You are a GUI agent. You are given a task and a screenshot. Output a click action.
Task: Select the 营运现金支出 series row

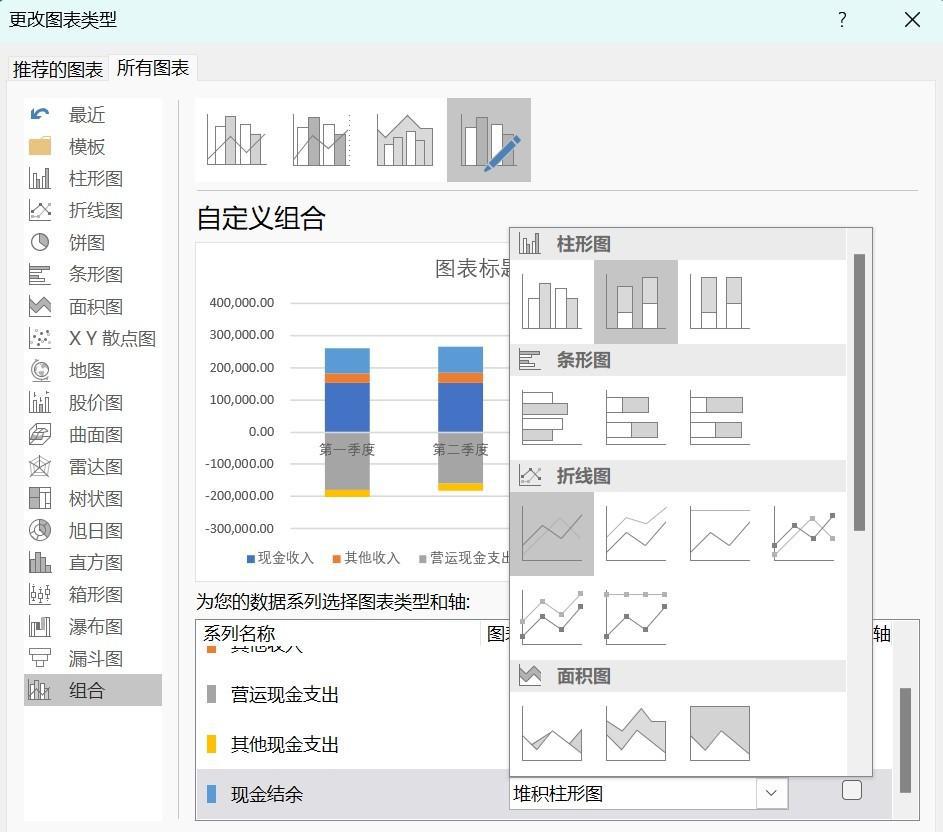click(x=352, y=694)
